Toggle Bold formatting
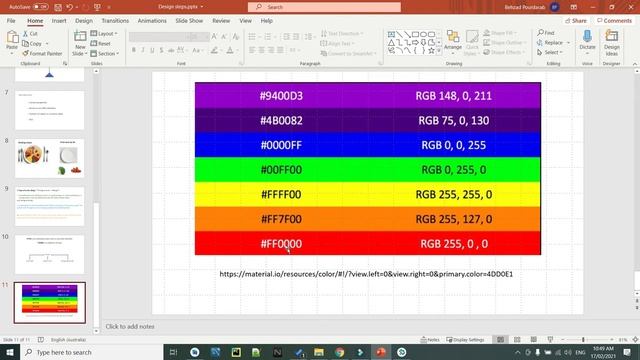Image resolution: width=640 pixels, height=360 pixels. tap(133, 50)
